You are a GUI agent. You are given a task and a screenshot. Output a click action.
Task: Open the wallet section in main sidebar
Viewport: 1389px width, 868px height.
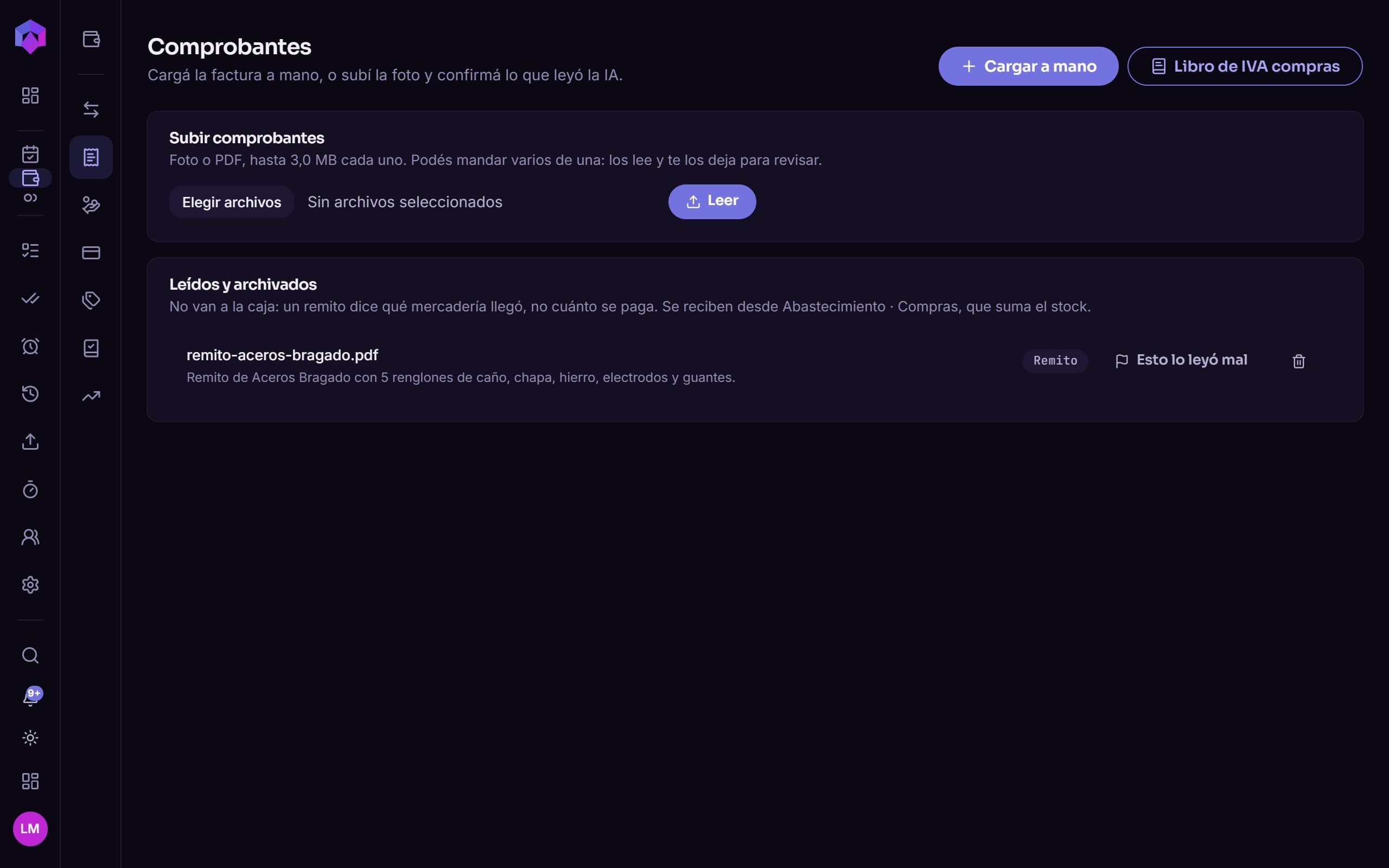point(30,178)
